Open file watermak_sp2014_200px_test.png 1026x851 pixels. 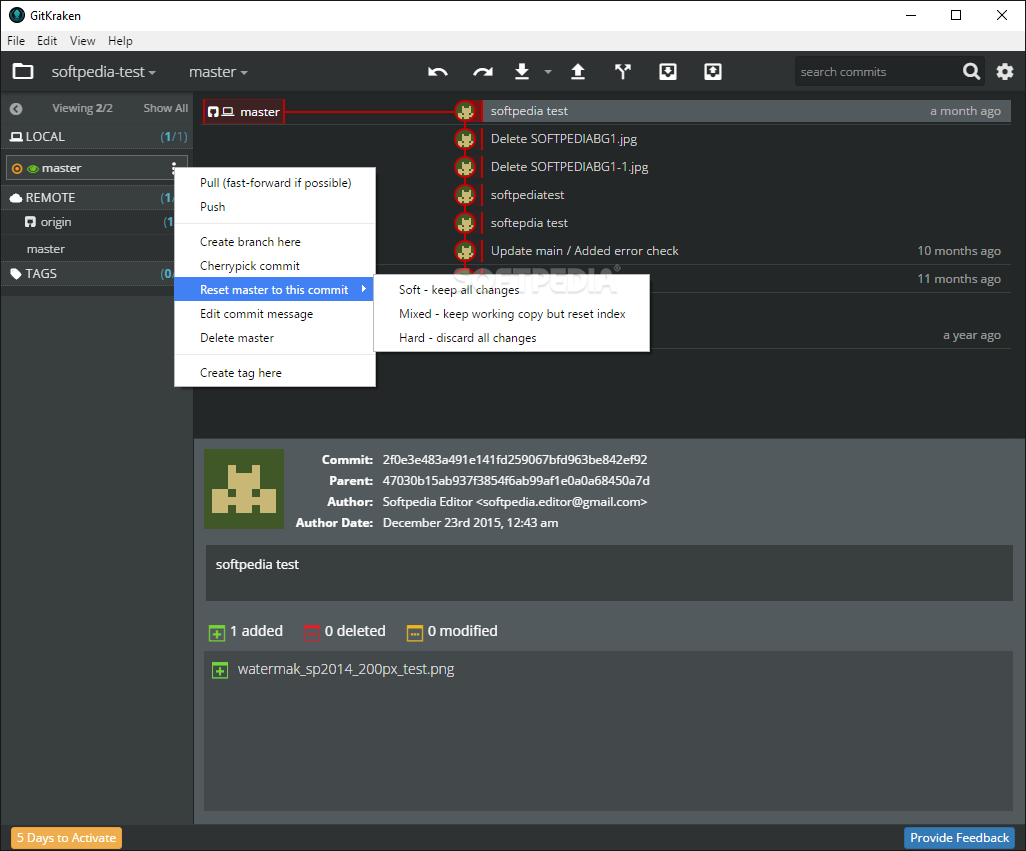(x=345, y=669)
